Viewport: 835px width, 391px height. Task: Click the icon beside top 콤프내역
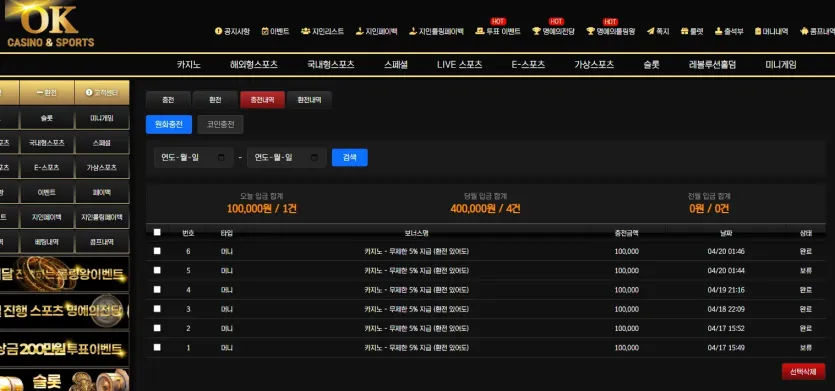(x=804, y=31)
